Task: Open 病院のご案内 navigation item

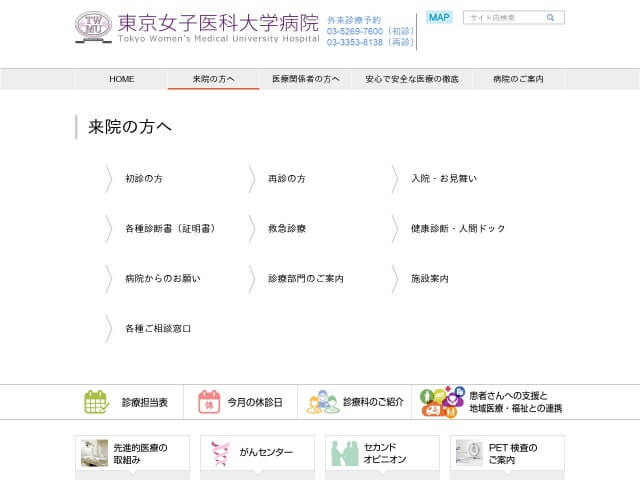Action: click(x=518, y=79)
